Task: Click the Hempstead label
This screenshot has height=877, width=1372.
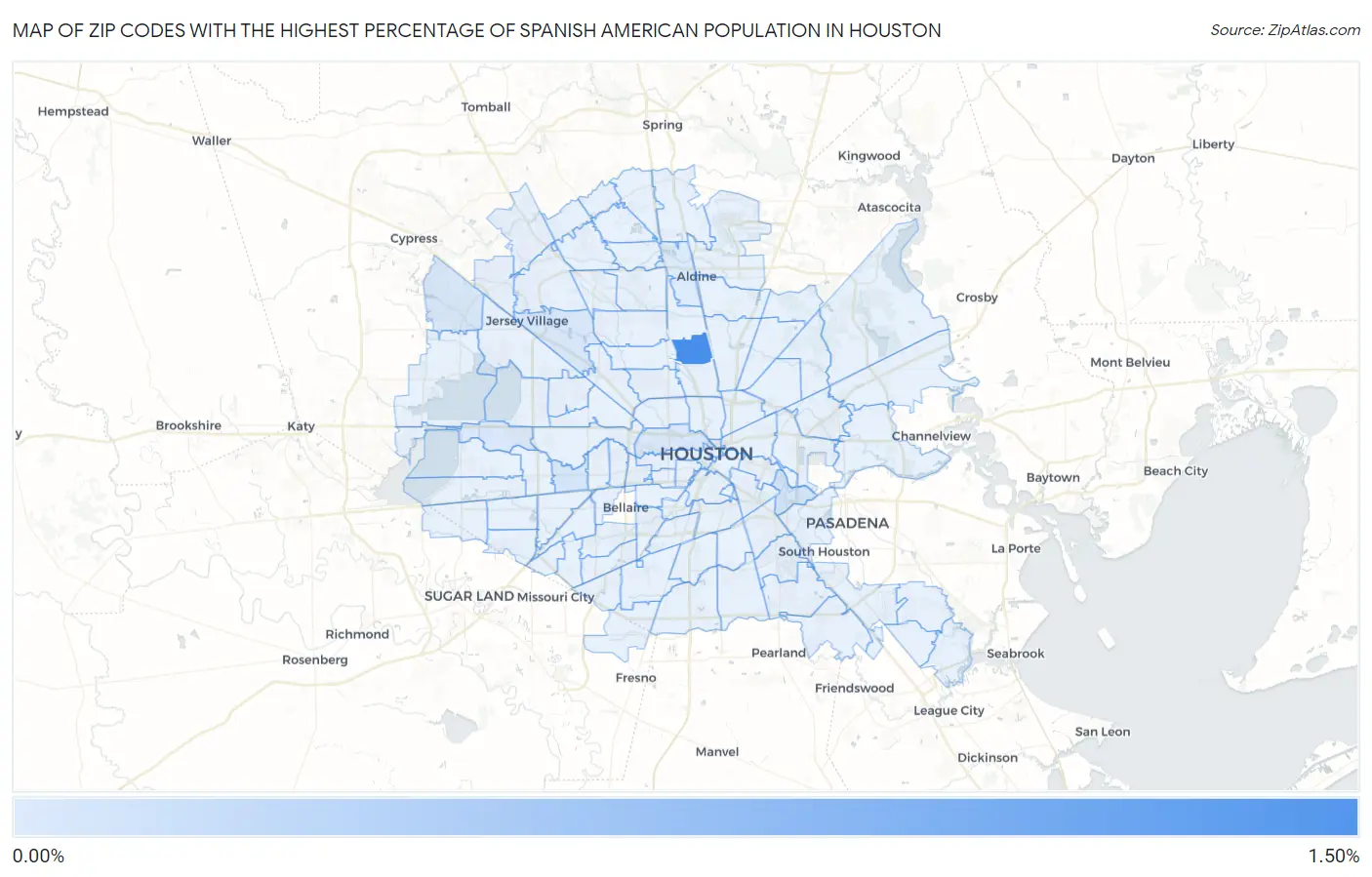Action: [73, 111]
